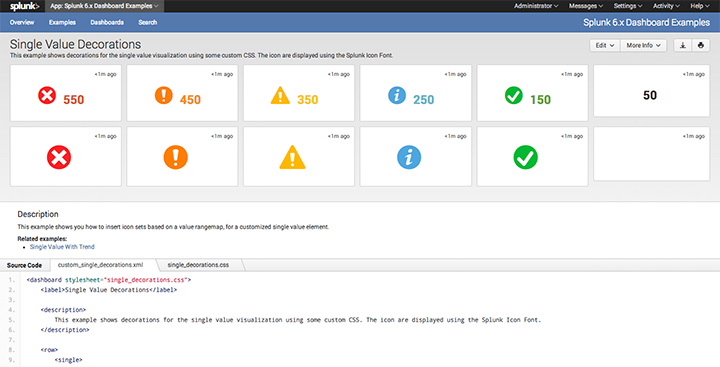Open the Single Value With Trend link
Screen dimensions: 720x367
62,247
